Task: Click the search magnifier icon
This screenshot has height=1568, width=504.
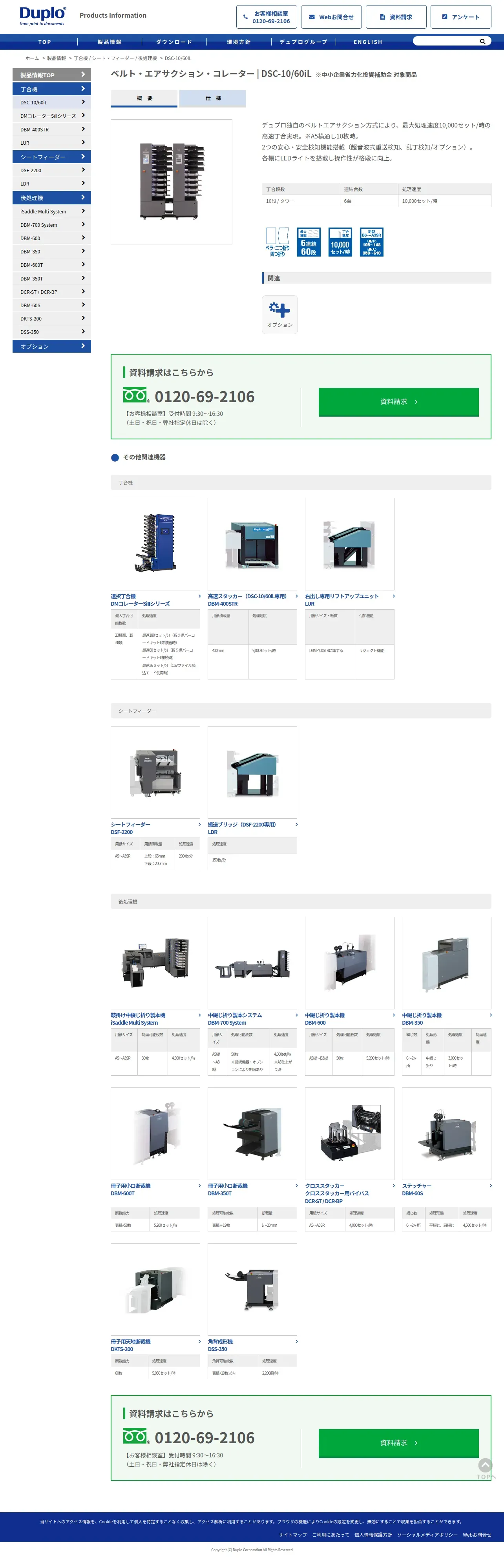Action: pyautogui.click(x=483, y=42)
